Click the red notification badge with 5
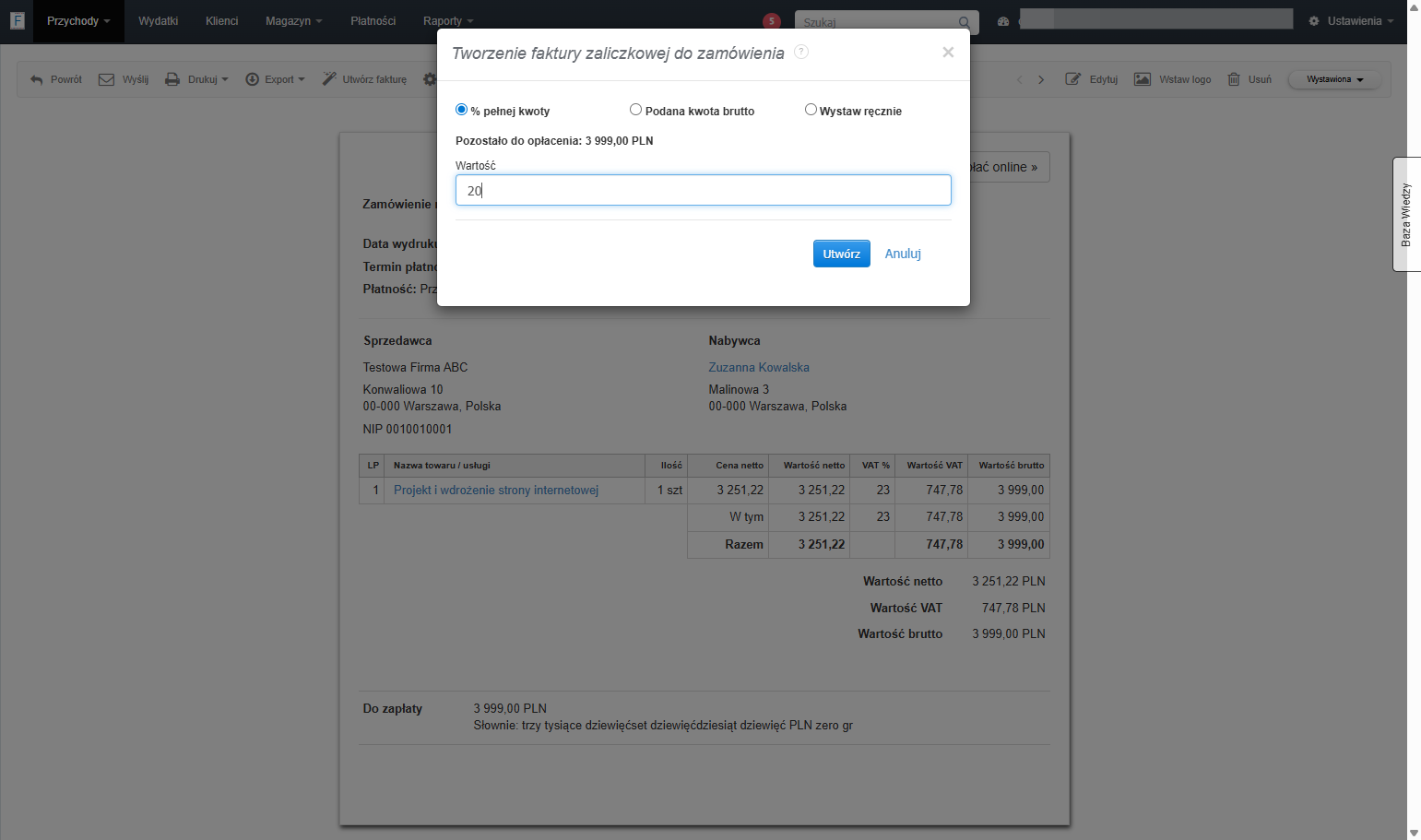 [772, 21]
